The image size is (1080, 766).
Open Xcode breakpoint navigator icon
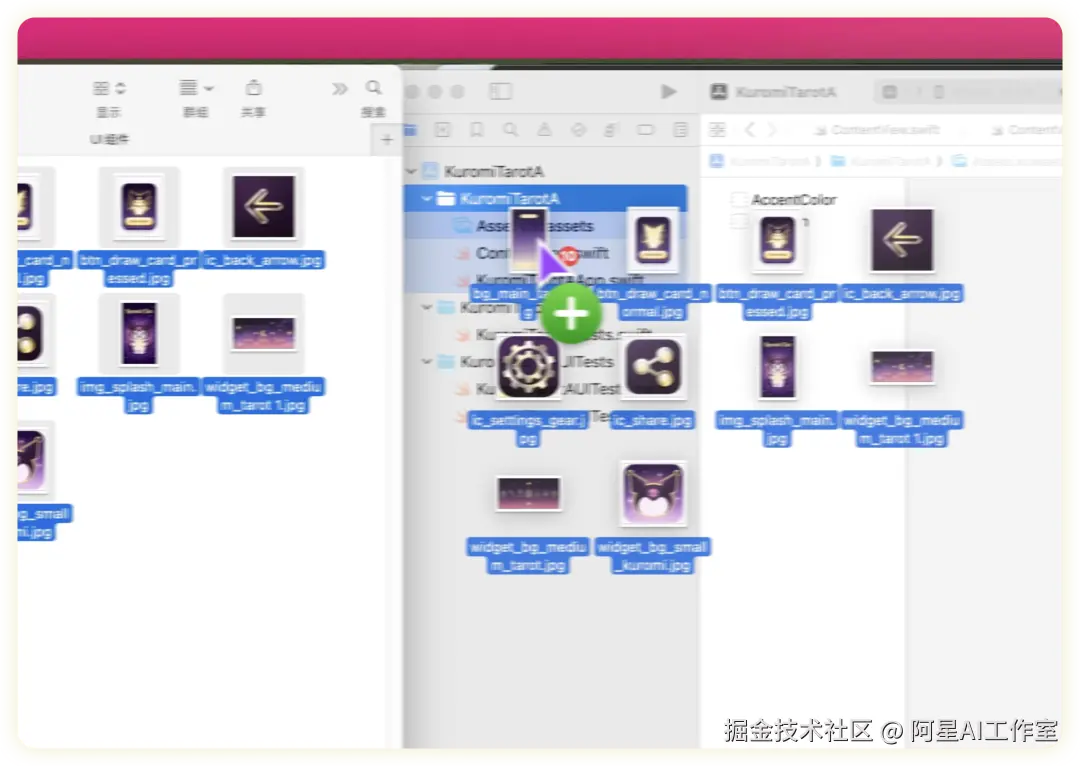[x=645, y=130]
